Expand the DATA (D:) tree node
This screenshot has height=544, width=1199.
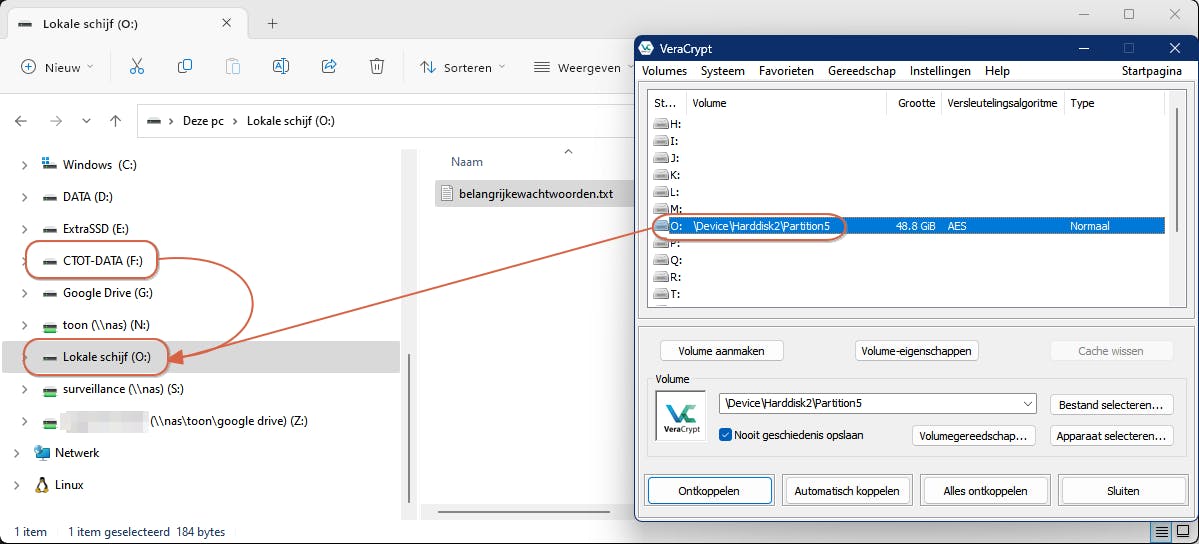tap(24, 197)
